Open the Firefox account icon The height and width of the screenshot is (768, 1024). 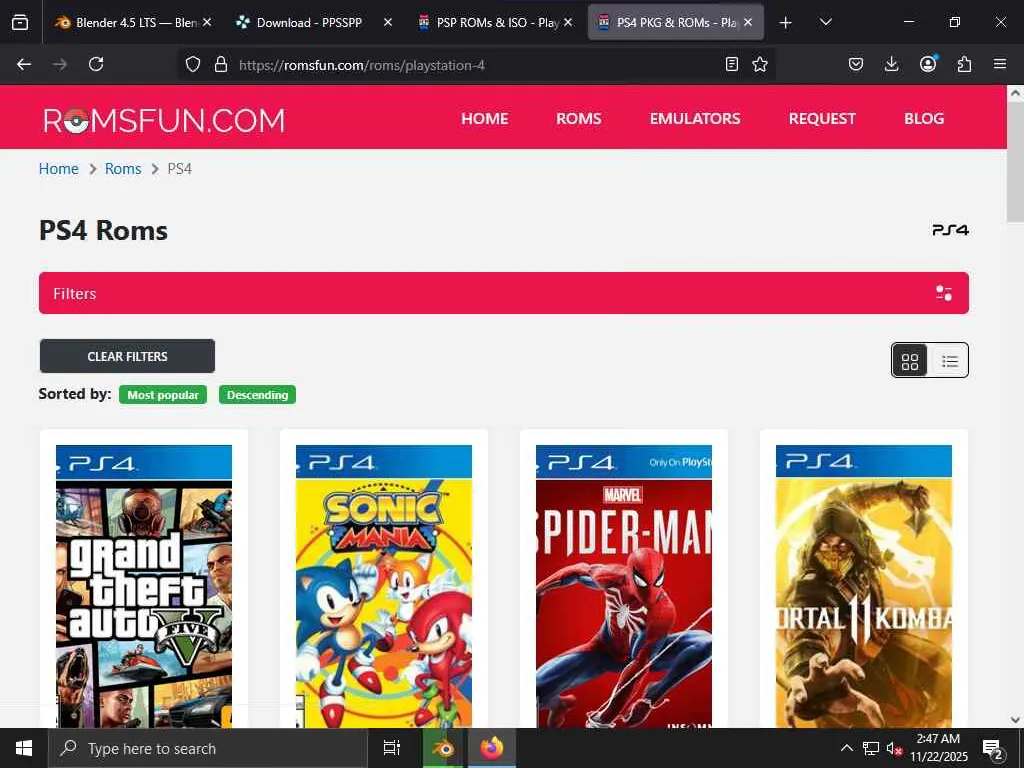pyautogui.click(x=928, y=63)
